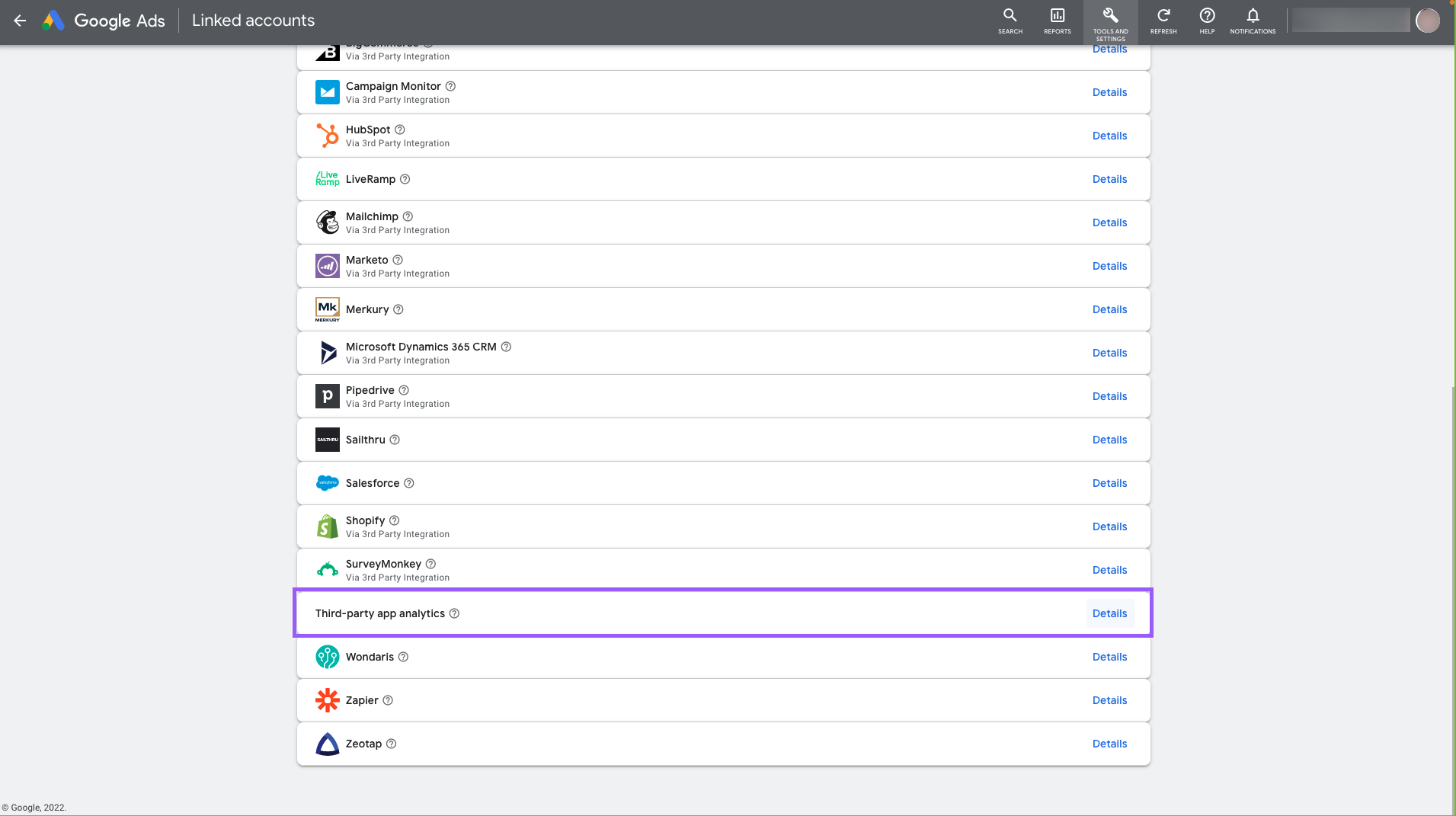1456x816 pixels.
Task: Show help tooltip for Zeotap
Action: point(392,744)
